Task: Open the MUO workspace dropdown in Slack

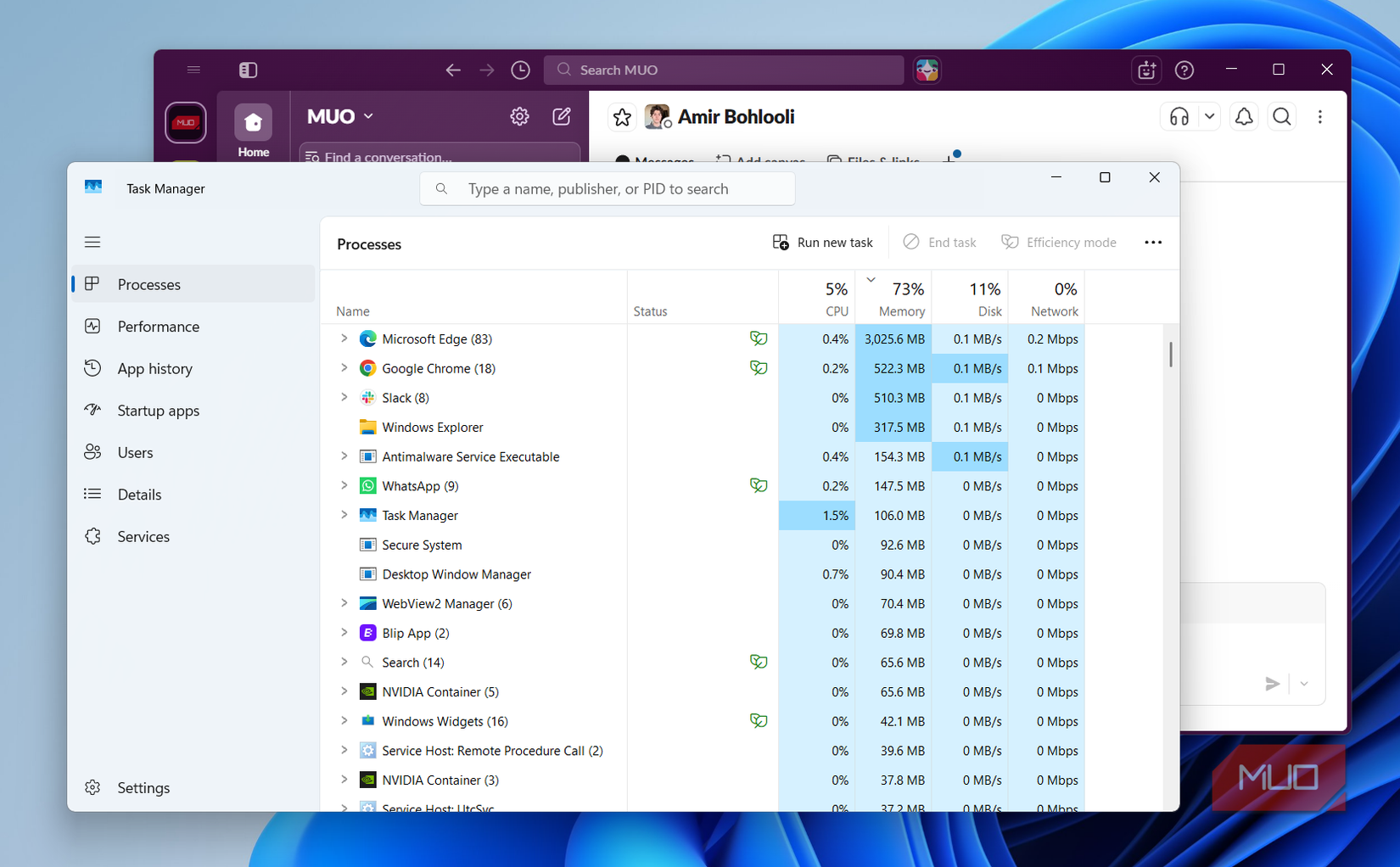Action: coord(340,116)
